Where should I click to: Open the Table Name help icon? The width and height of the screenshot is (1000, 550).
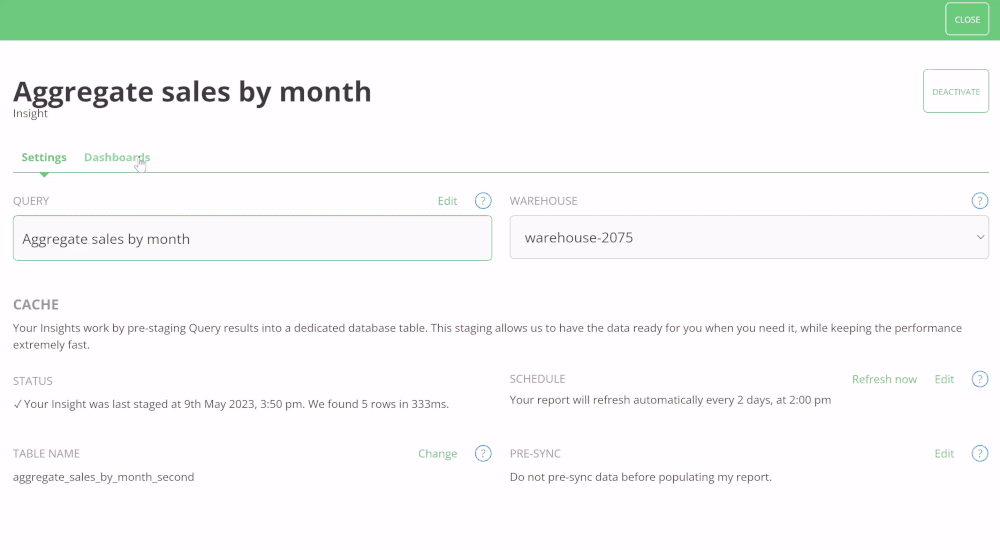[483, 454]
